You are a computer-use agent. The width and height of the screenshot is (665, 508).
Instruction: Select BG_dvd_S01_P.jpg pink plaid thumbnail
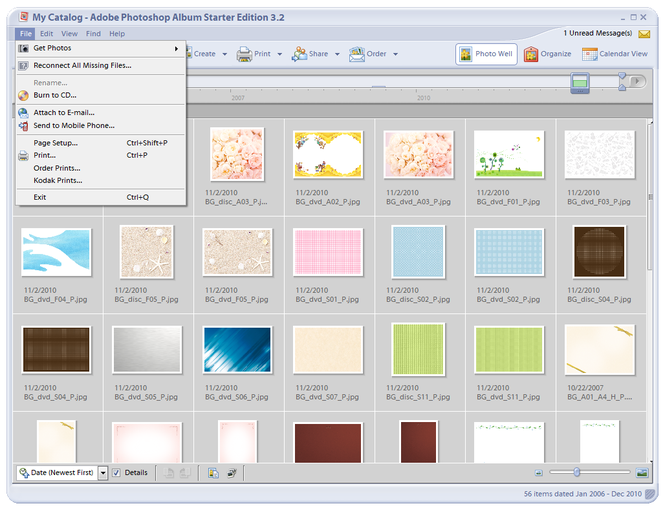pos(328,252)
